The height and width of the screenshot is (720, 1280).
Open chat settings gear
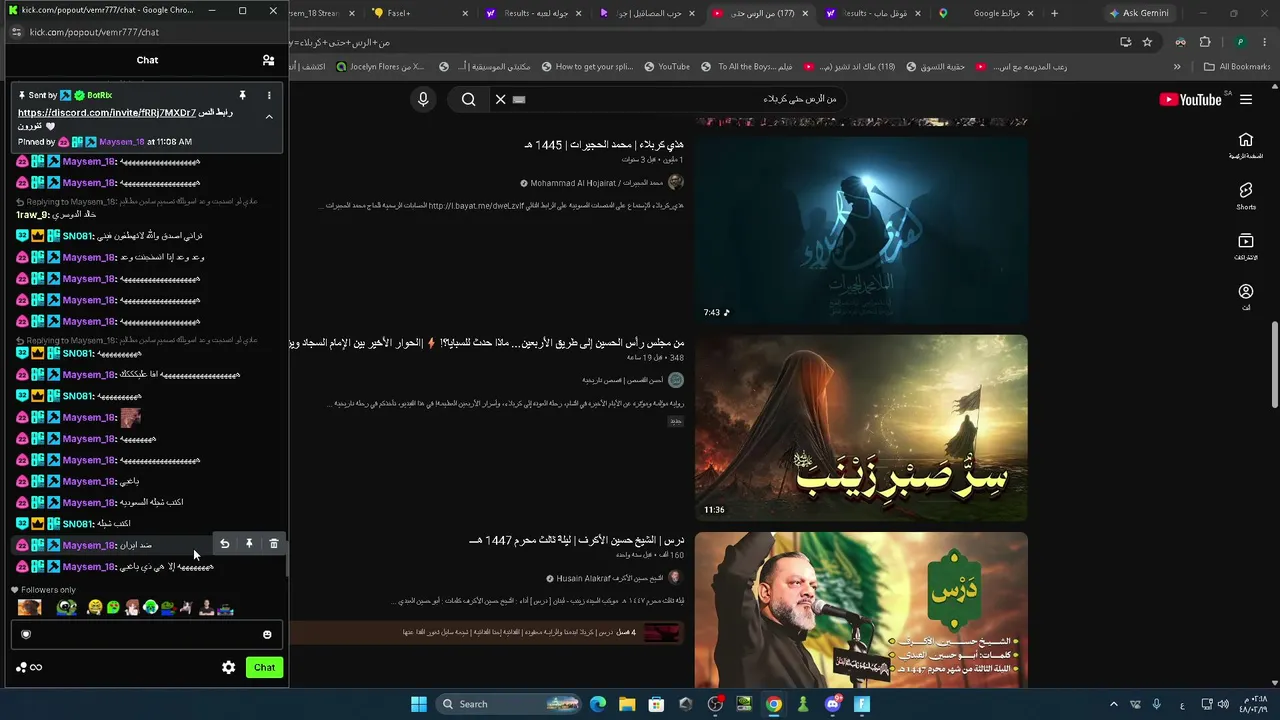pyautogui.click(x=229, y=667)
